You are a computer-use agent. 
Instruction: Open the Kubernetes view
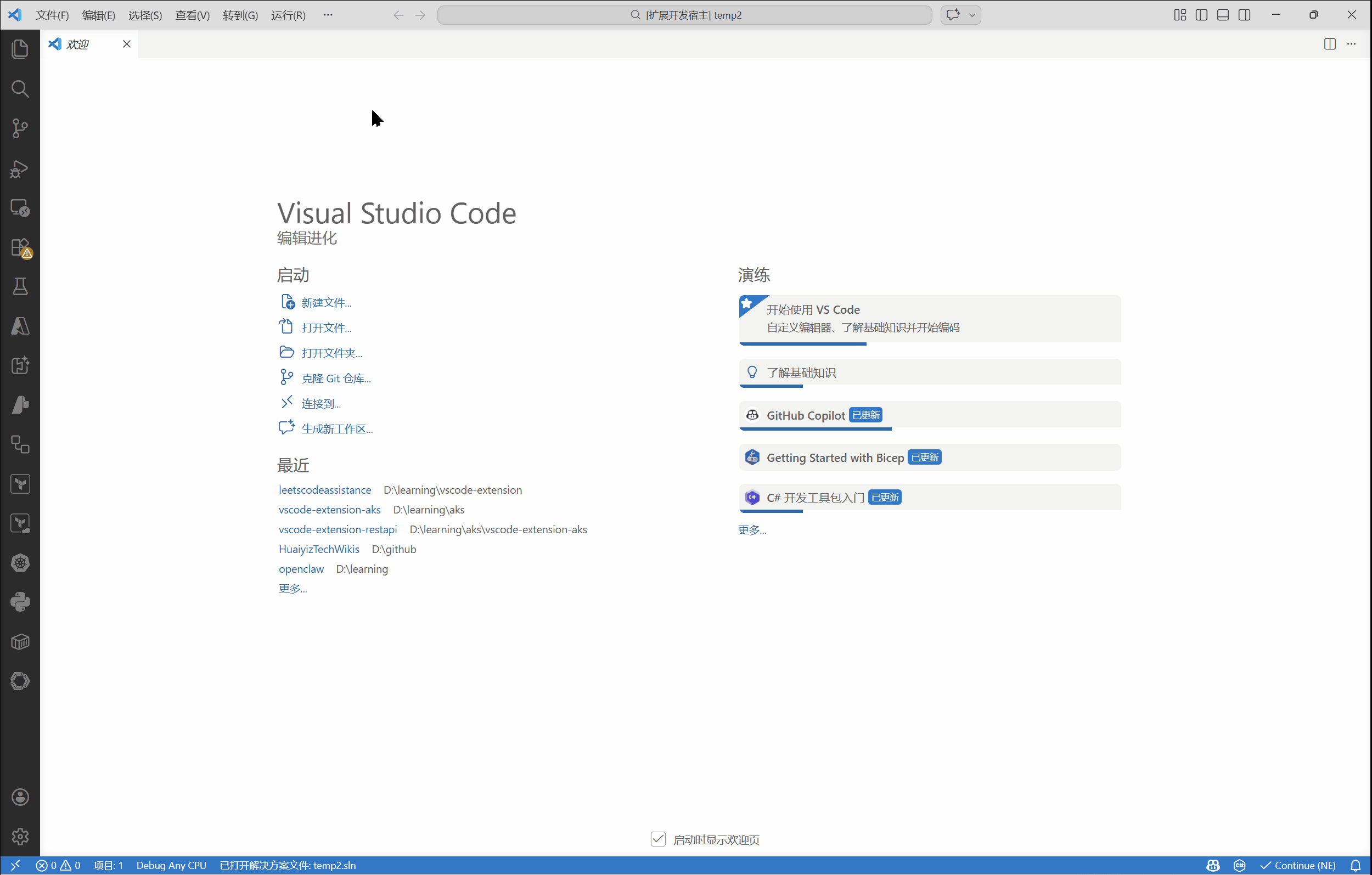click(x=20, y=563)
